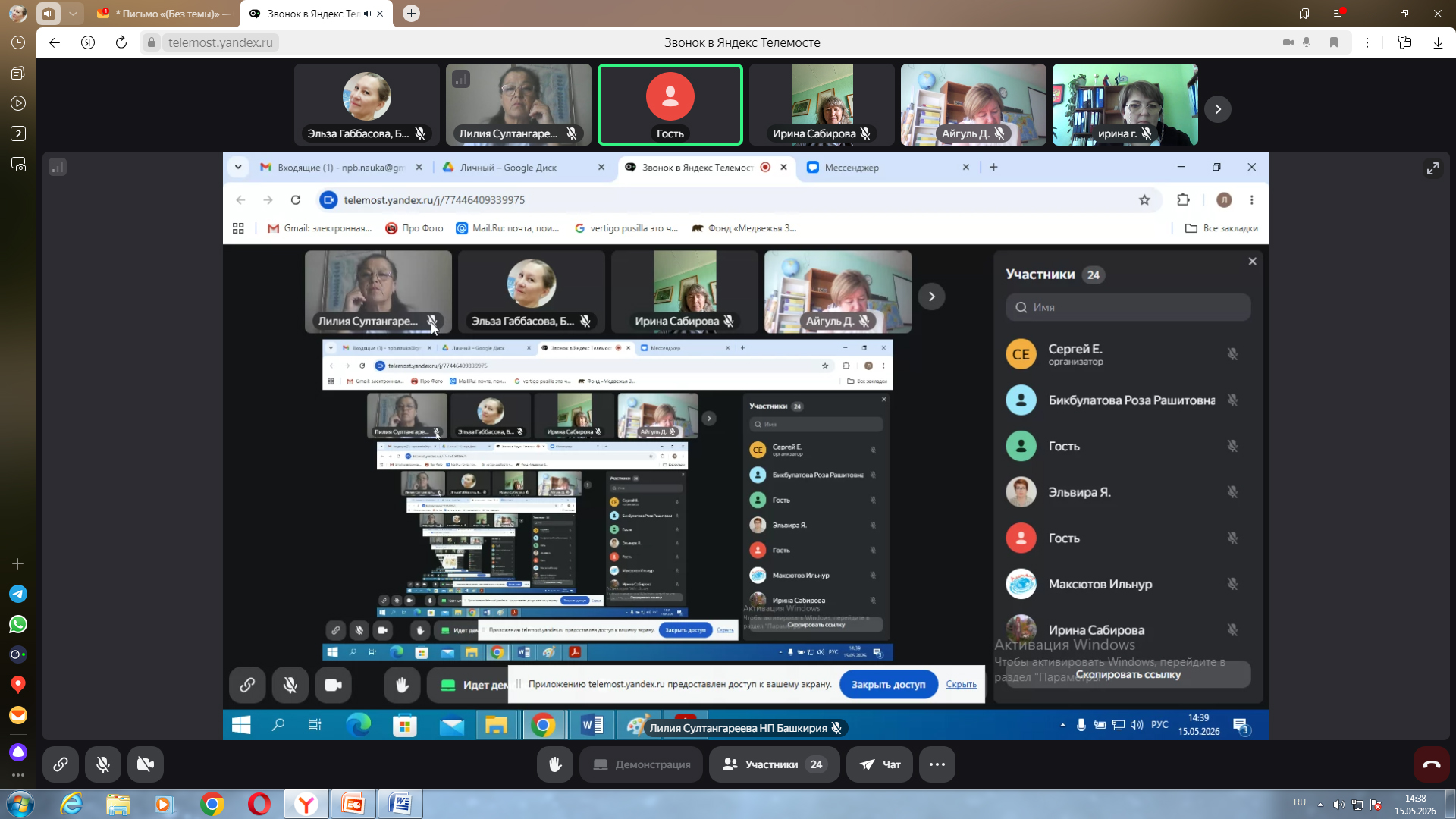Open the Participants list button showing 24
Screen dimensions: 1456x819
tap(774, 764)
